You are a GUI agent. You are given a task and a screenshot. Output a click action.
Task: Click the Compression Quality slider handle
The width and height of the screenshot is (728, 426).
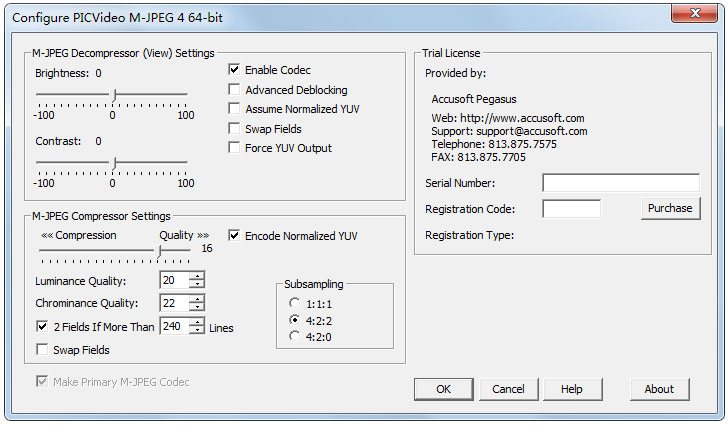(160, 250)
